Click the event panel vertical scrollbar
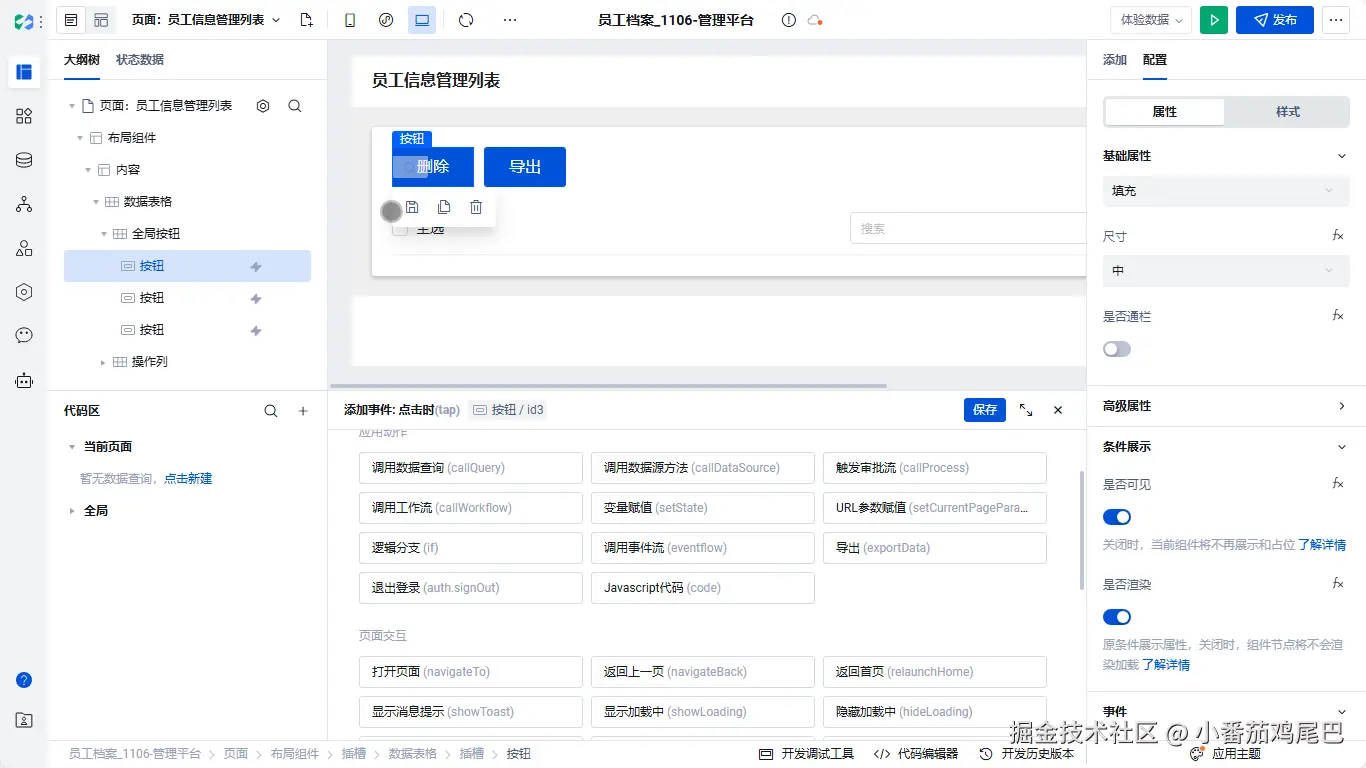 coord(1080,530)
